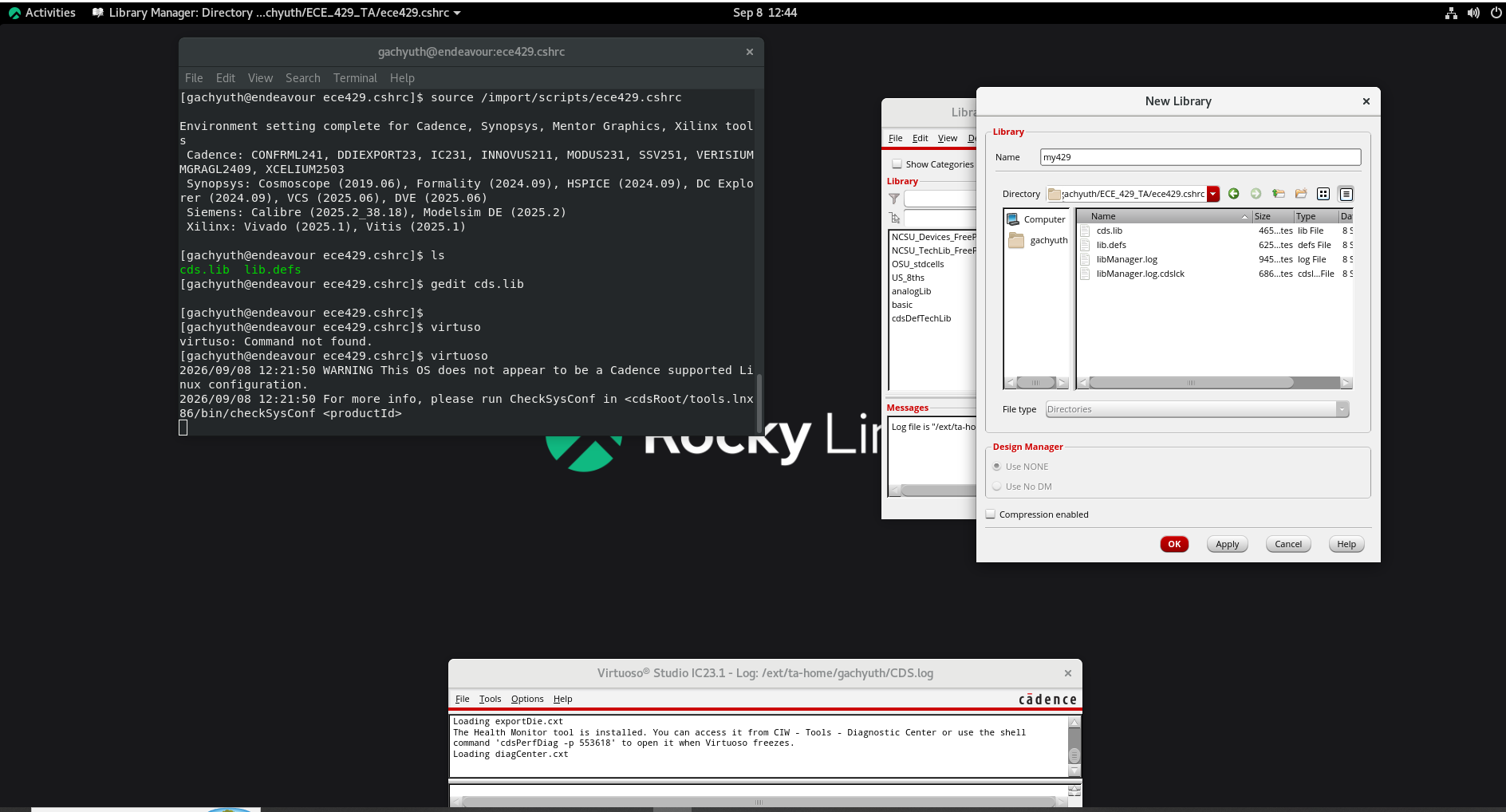Screen dimensions: 1506x812
Task: Select OSU_stdcells library in list
Action: point(917,264)
